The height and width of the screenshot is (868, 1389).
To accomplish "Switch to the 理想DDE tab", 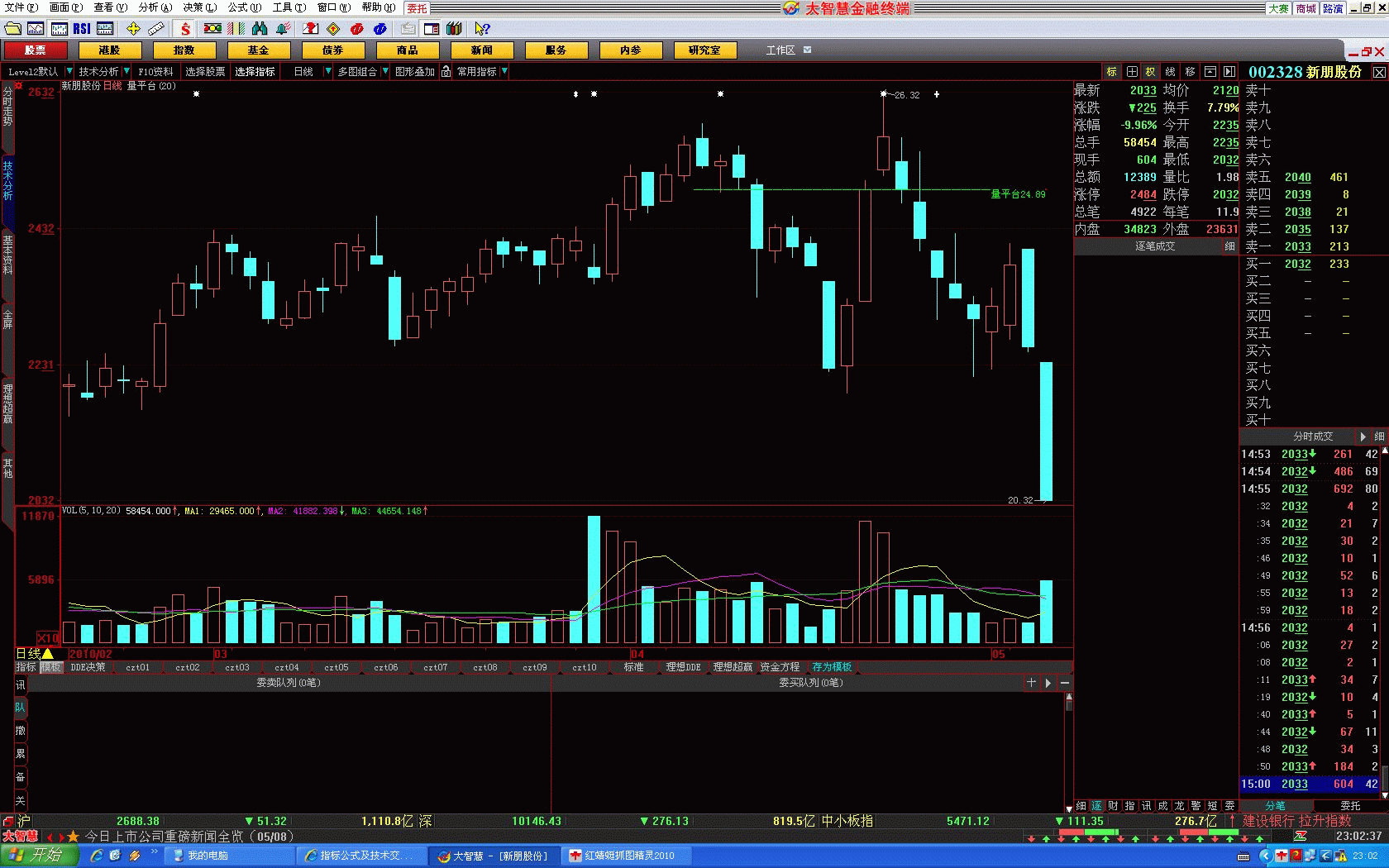I will pos(683,667).
